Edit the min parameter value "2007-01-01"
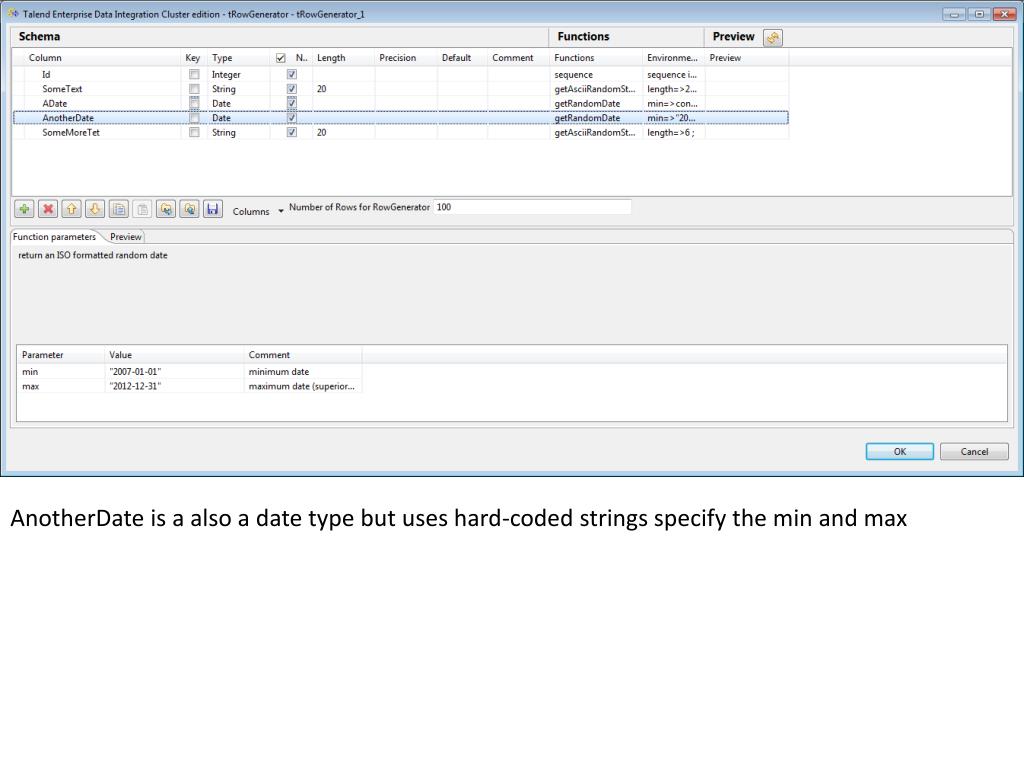Viewport: 1024px width, 768px height. click(x=174, y=372)
